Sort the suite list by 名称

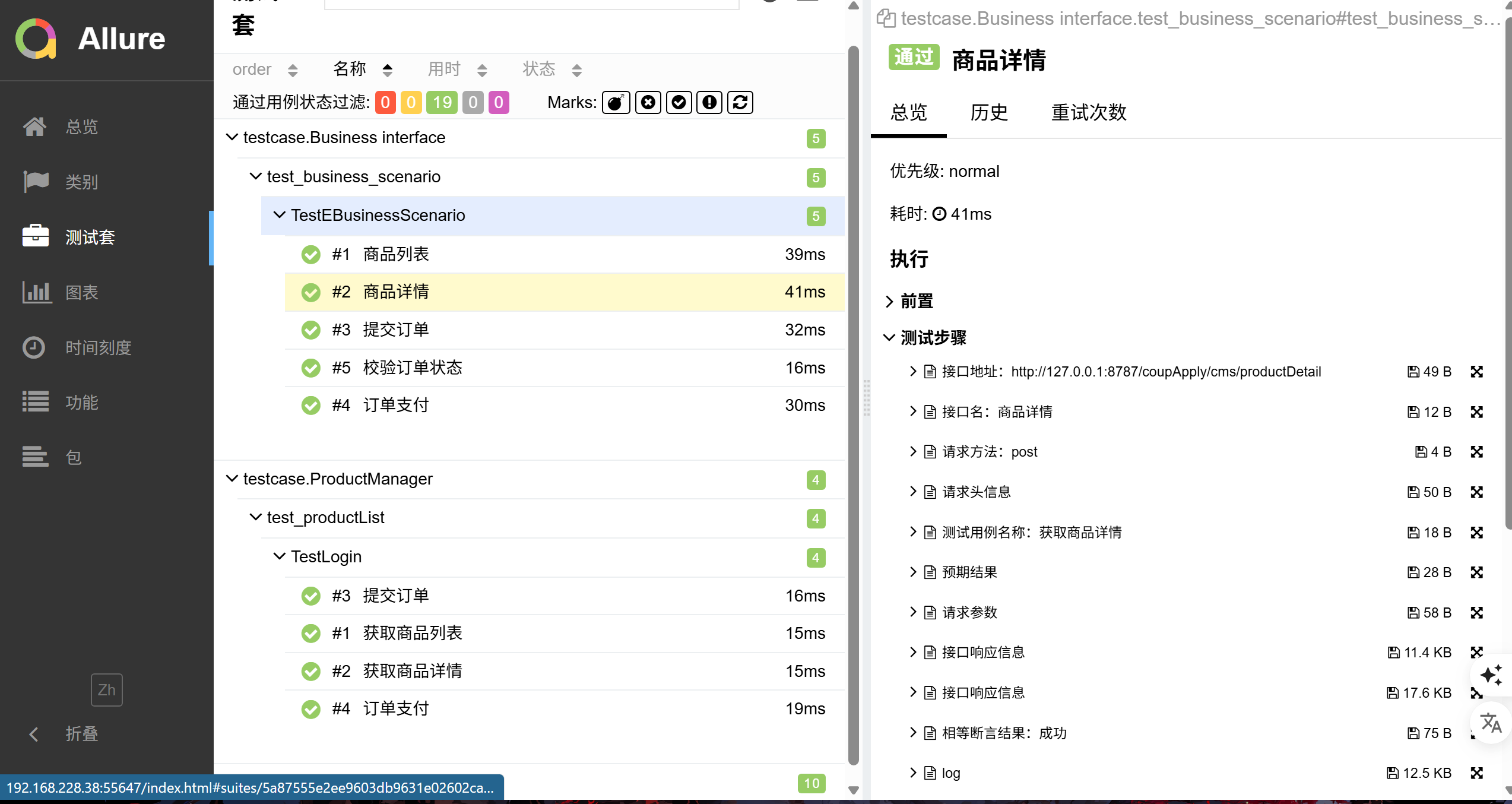pyautogui.click(x=363, y=69)
